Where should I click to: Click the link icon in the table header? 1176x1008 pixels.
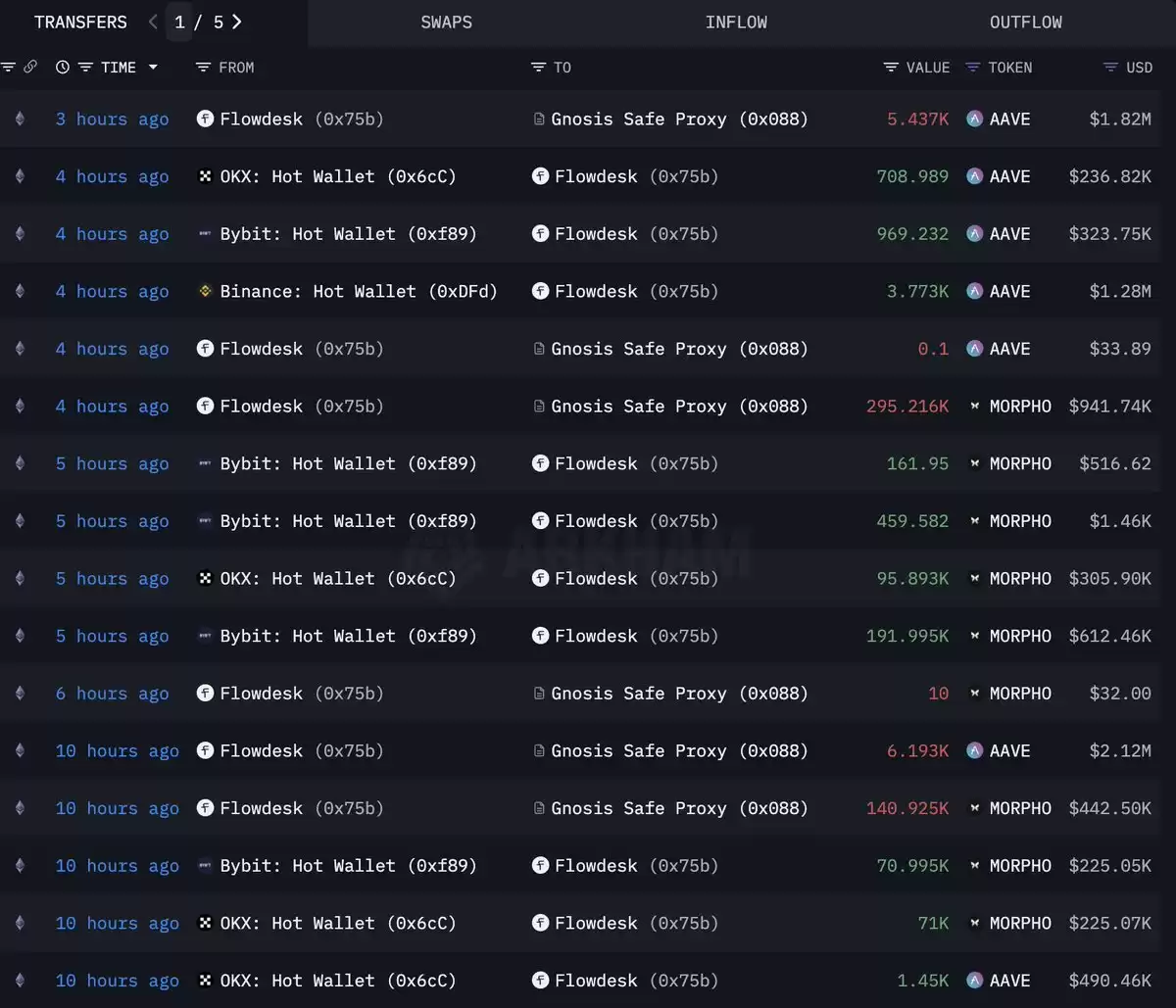point(30,67)
